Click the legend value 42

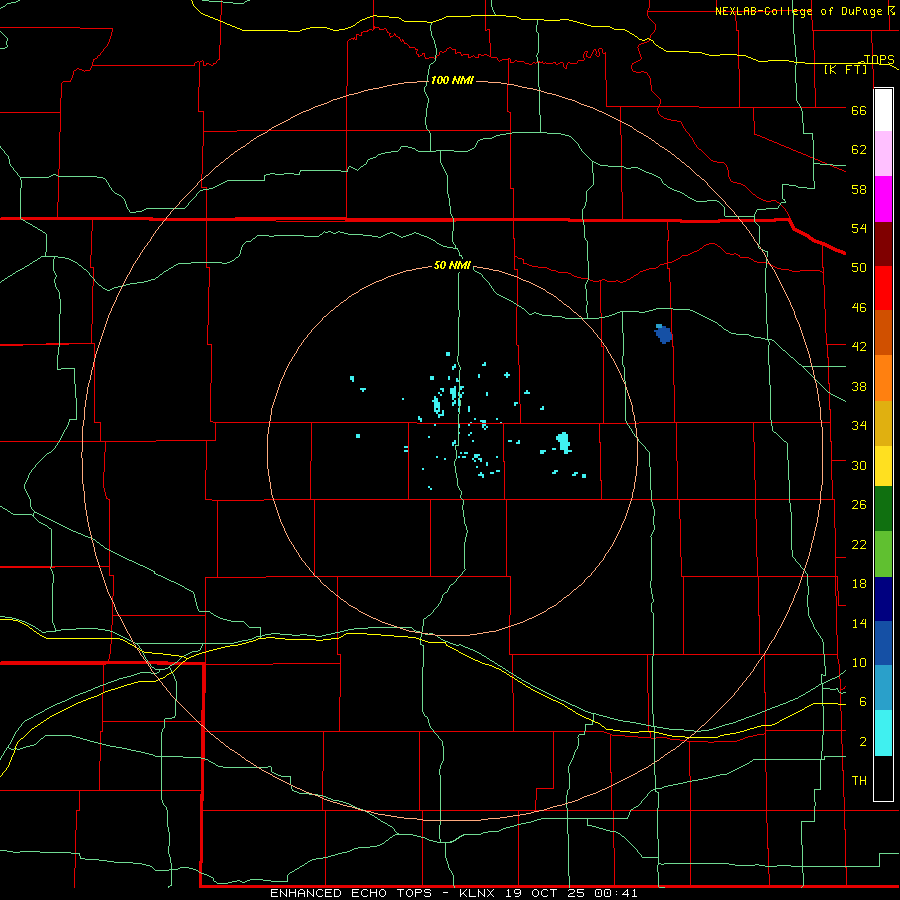click(859, 347)
